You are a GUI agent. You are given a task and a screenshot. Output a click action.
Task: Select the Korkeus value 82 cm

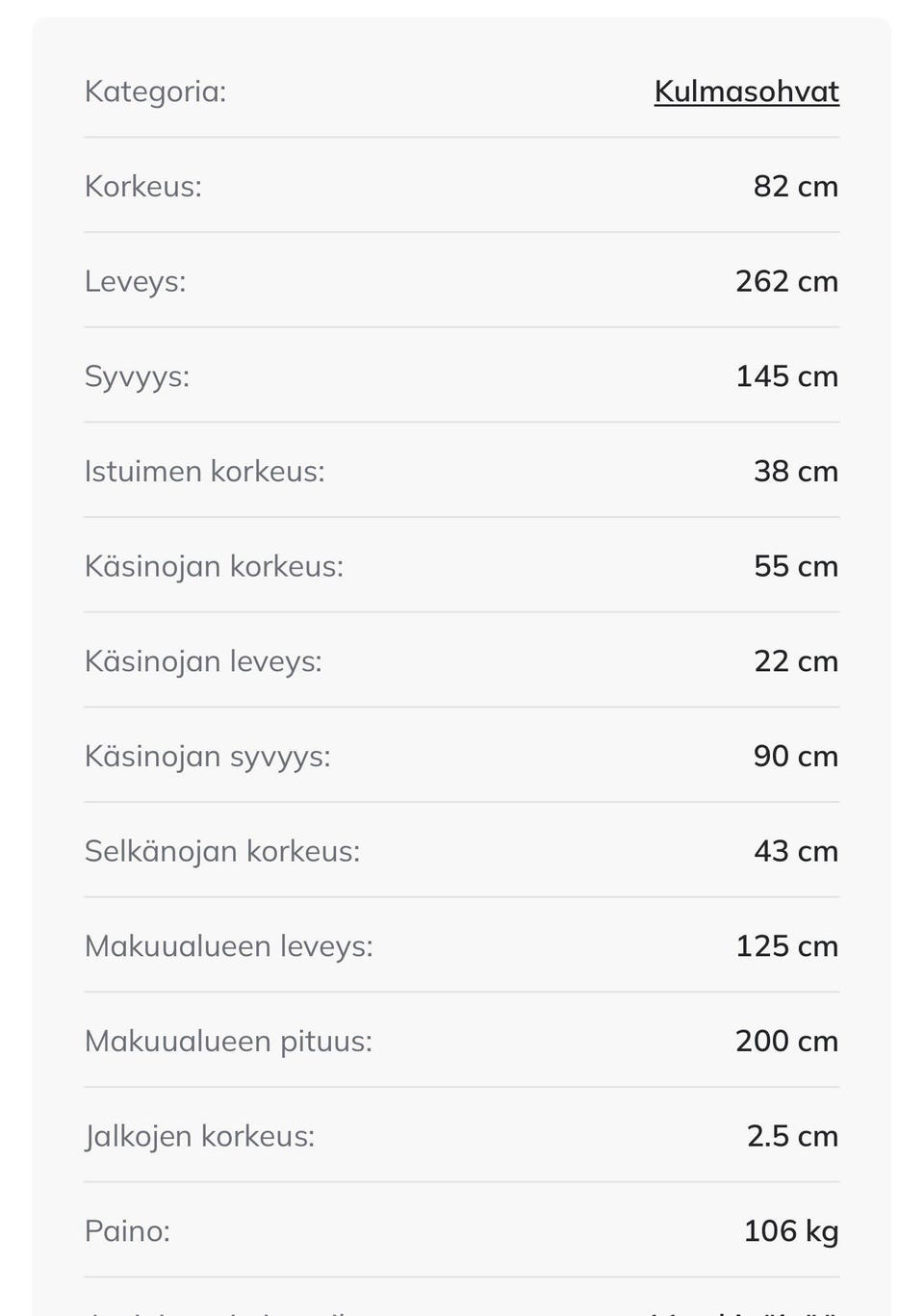coord(795,186)
